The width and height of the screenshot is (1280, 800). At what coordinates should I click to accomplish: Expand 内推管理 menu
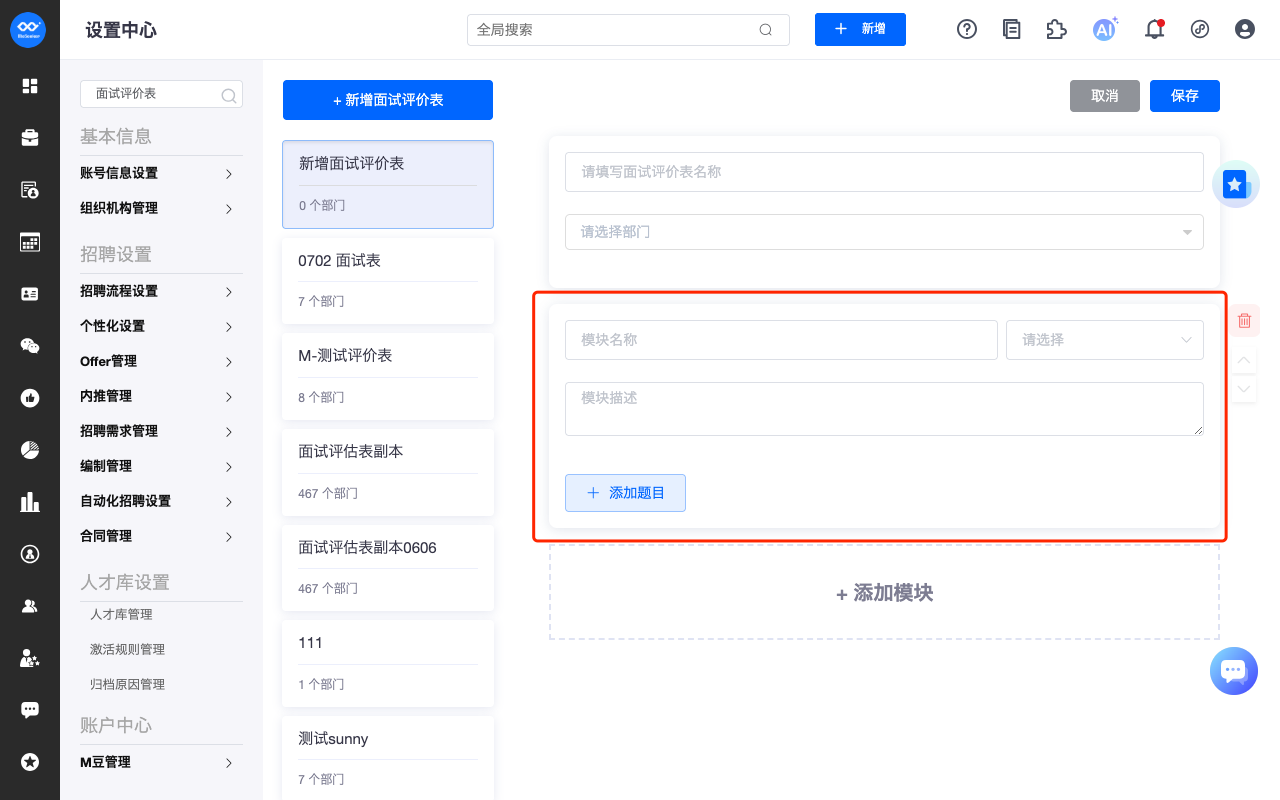[x=161, y=396]
